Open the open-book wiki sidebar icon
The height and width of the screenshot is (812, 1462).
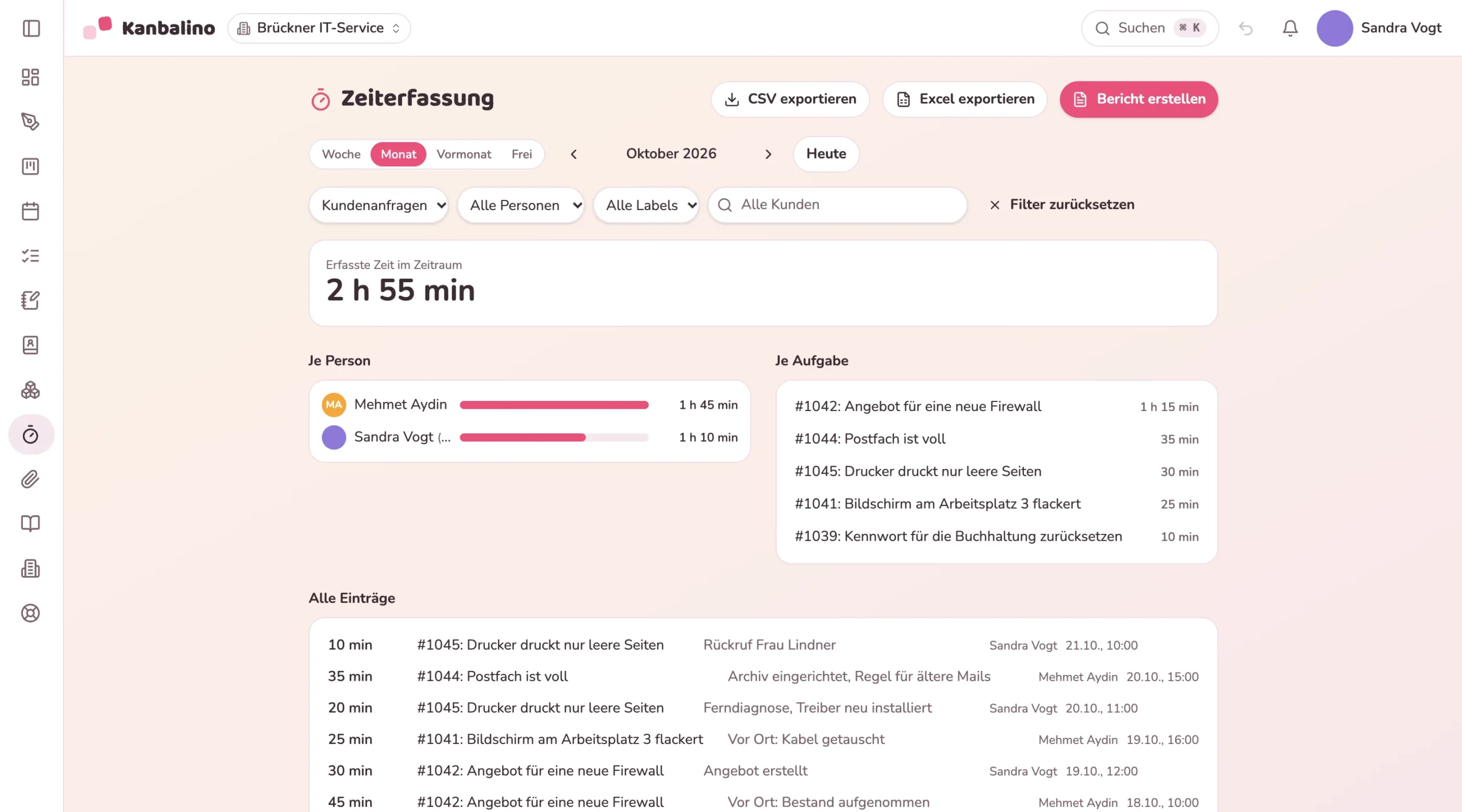point(31,524)
